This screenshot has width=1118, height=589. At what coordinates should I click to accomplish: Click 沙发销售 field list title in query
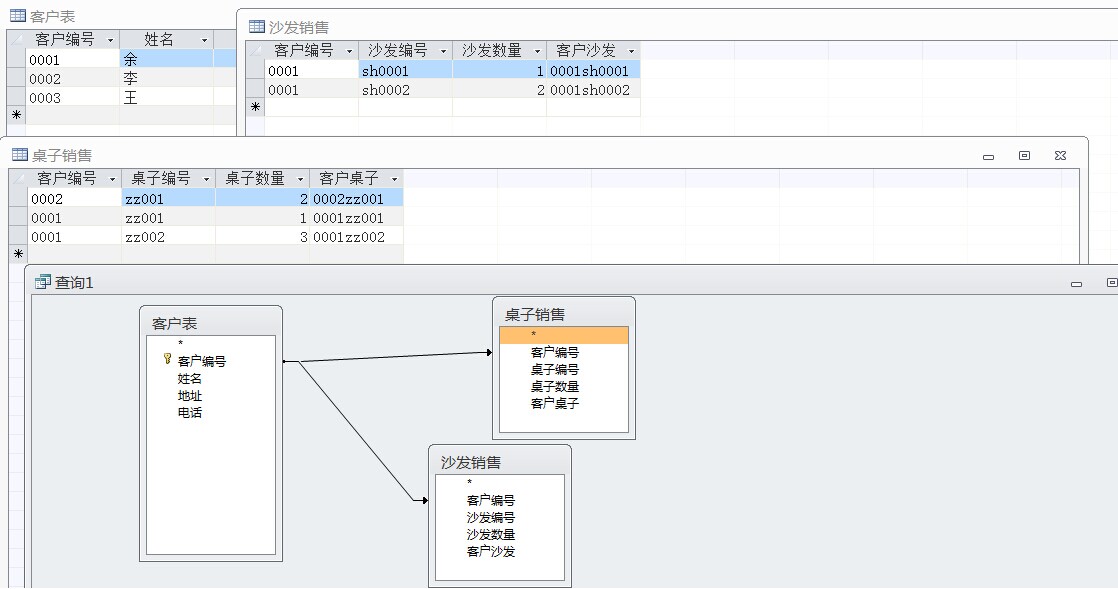471,463
